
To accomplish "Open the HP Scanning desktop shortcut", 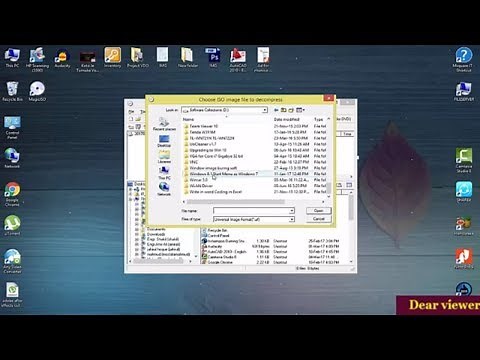I will click(x=37, y=59).
